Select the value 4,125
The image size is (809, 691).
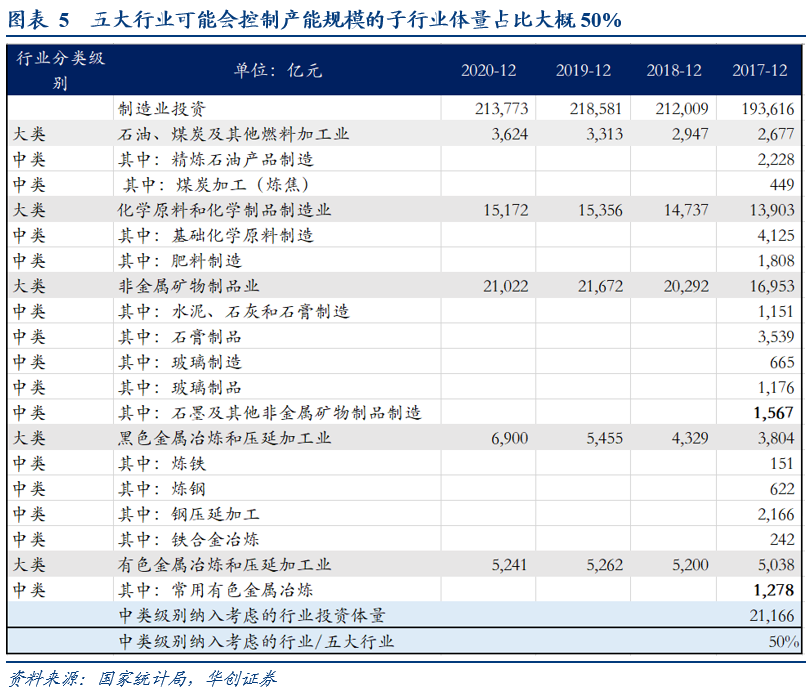776,235
